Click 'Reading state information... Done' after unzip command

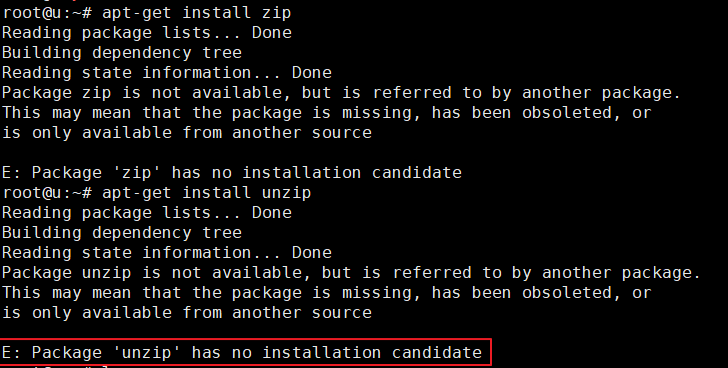coord(167,253)
